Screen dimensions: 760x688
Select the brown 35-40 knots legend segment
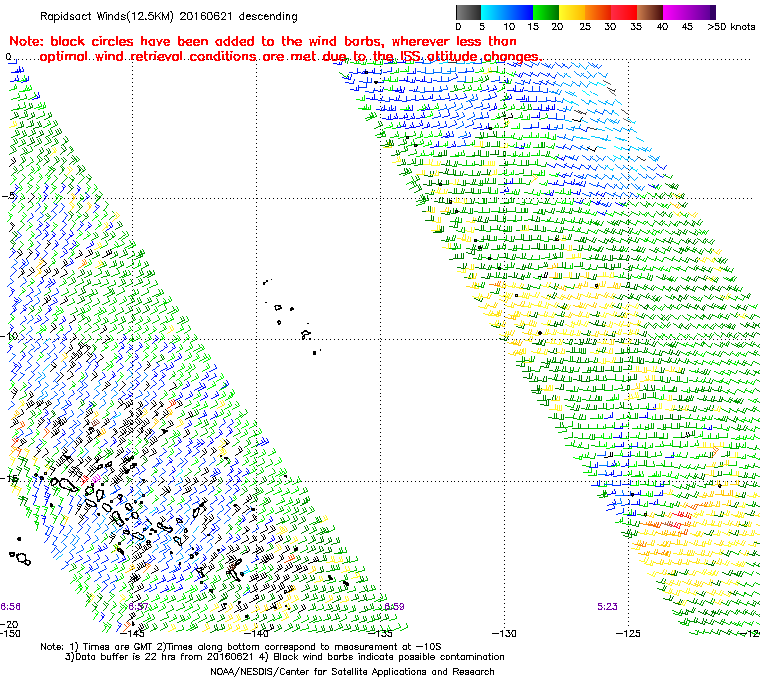pyautogui.click(x=650, y=12)
